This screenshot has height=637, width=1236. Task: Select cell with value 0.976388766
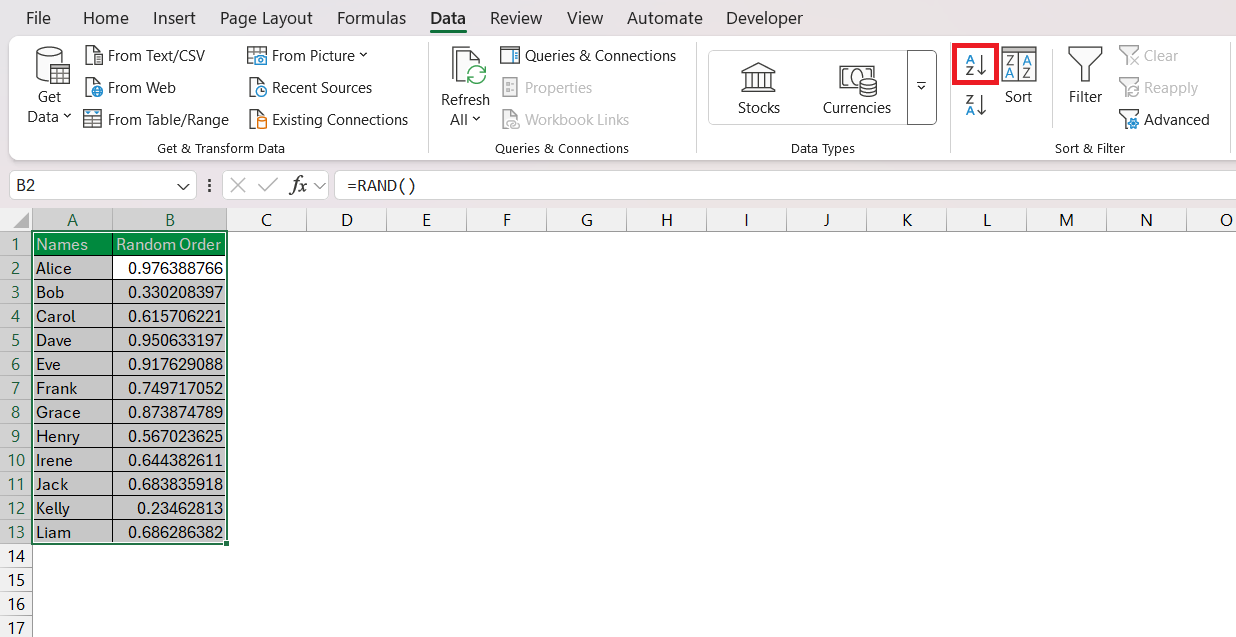click(170, 268)
